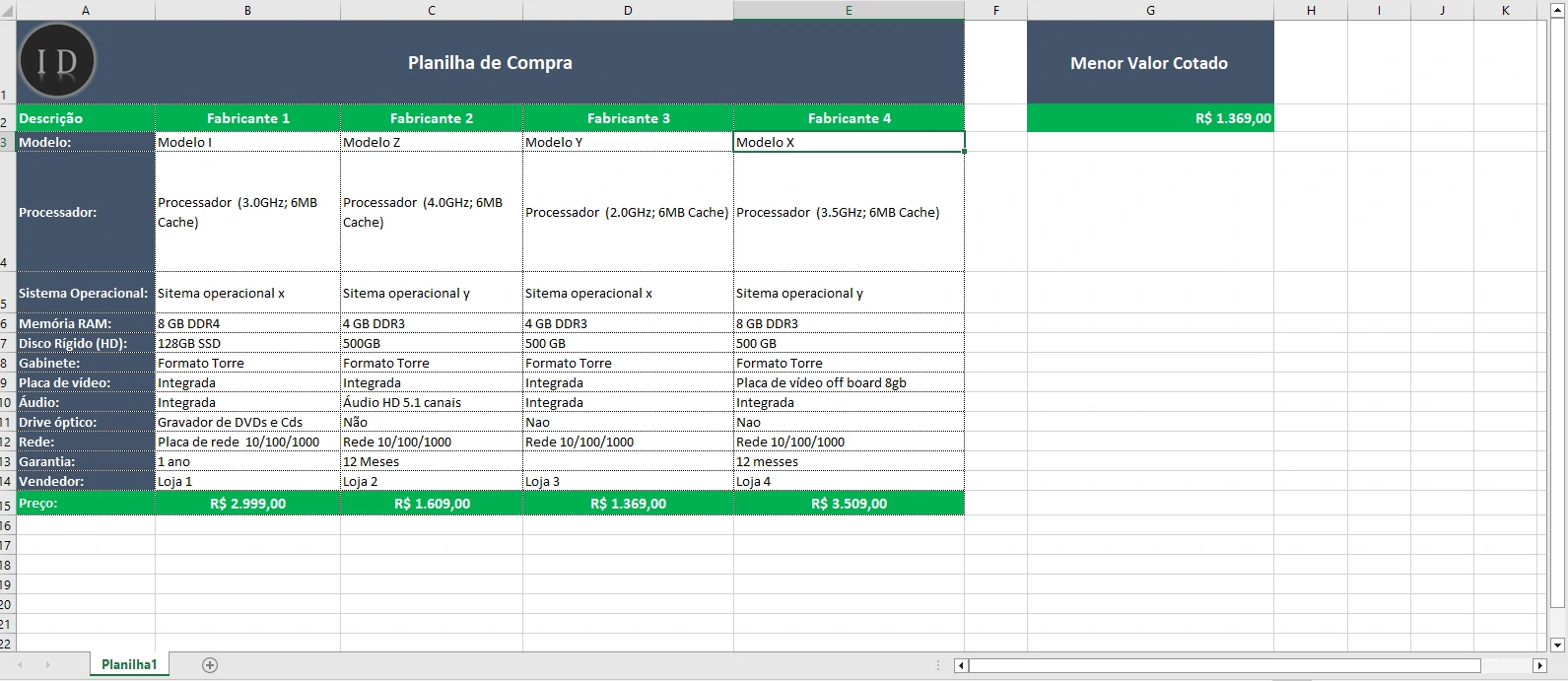Select the Processador 4.0GHz cell
Viewport: 1568px width, 681px height.
432,212
